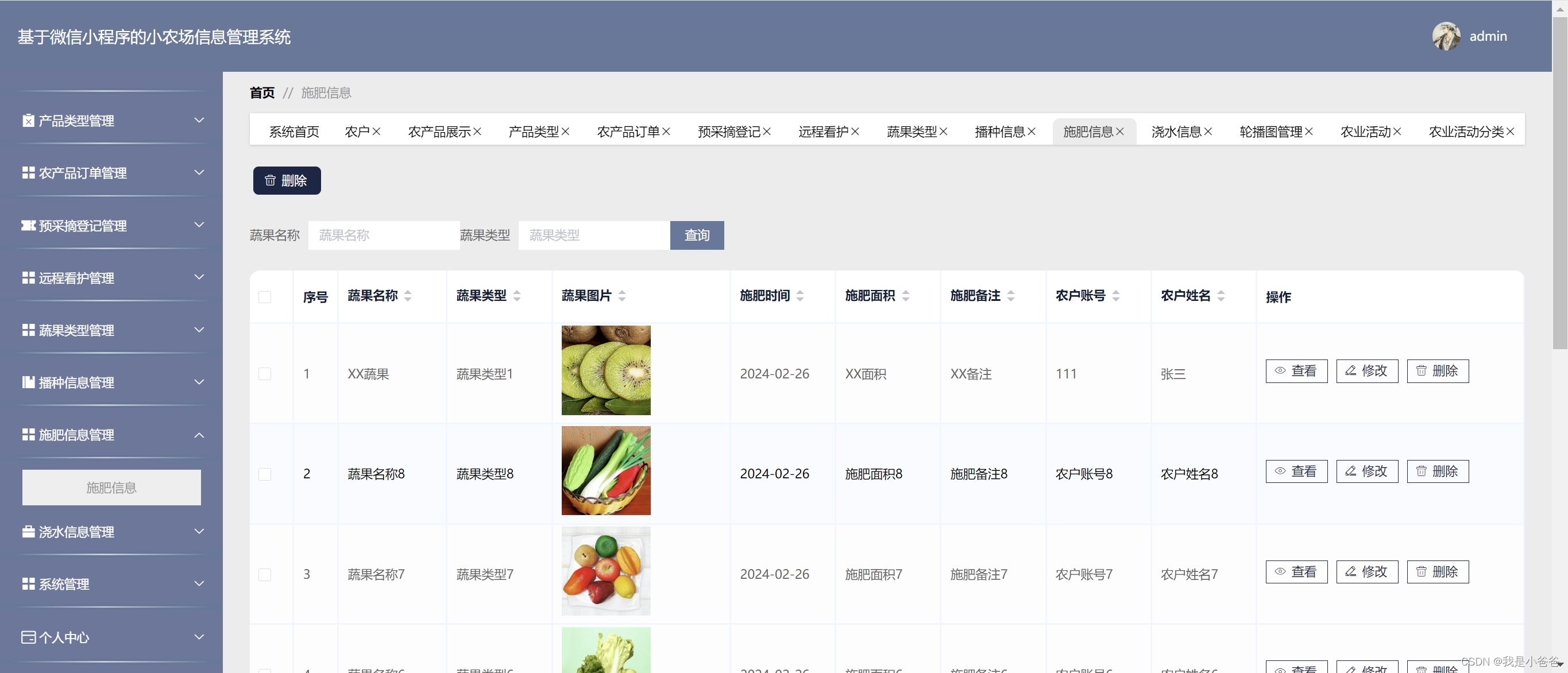Screen dimensions: 1568x673
Task: Click the admin avatar picture
Action: click(1446, 37)
